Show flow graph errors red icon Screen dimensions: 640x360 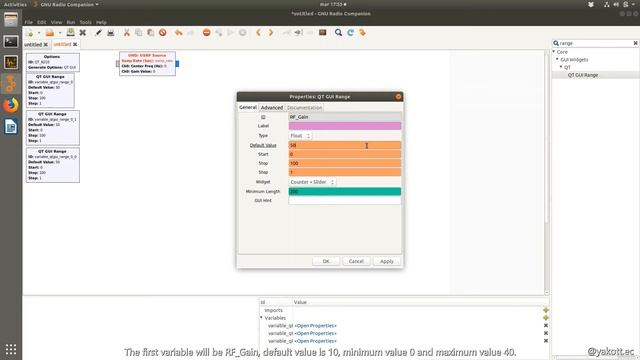pos(207,33)
